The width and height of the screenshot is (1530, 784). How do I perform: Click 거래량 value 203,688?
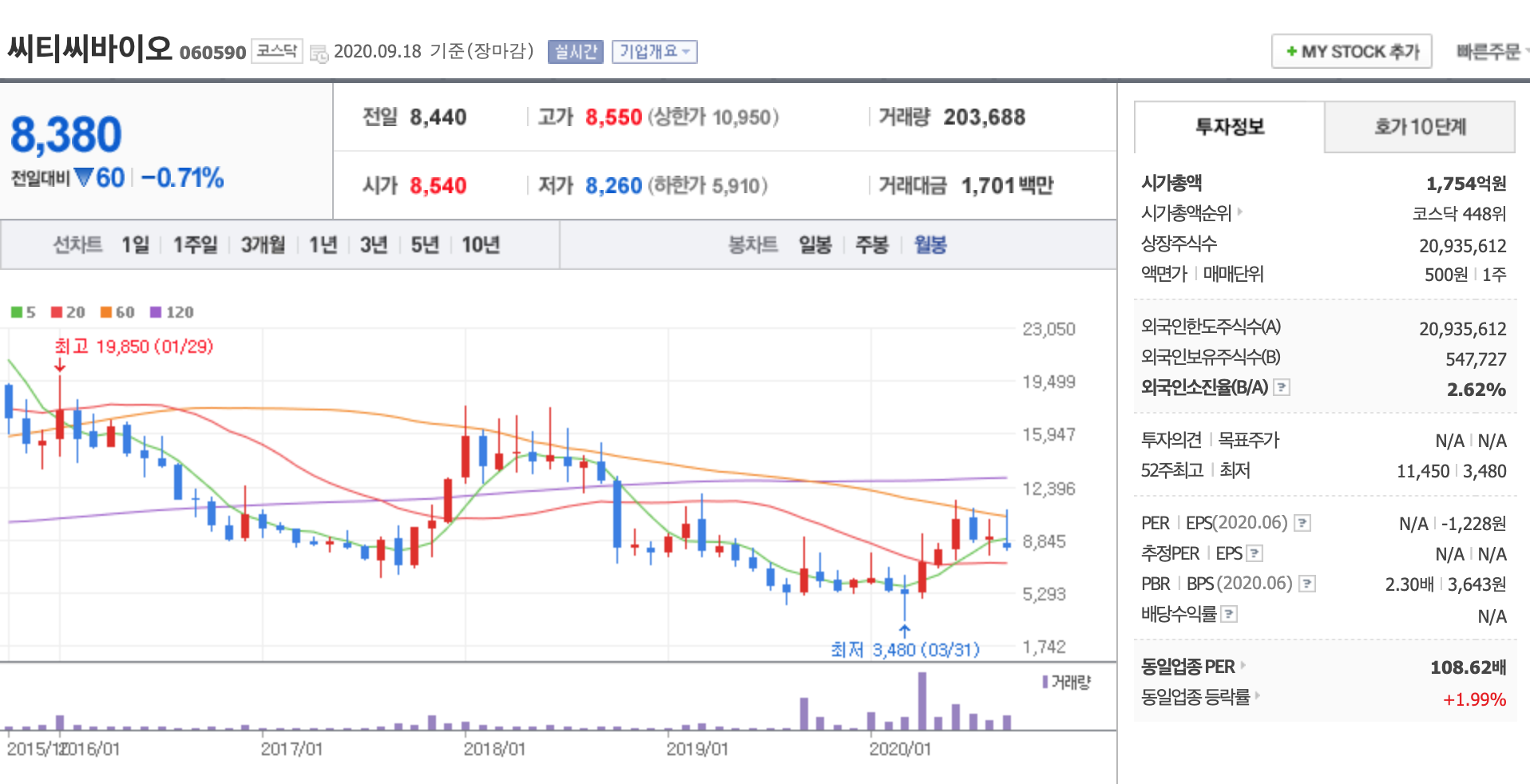pyautogui.click(x=984, y=117)
